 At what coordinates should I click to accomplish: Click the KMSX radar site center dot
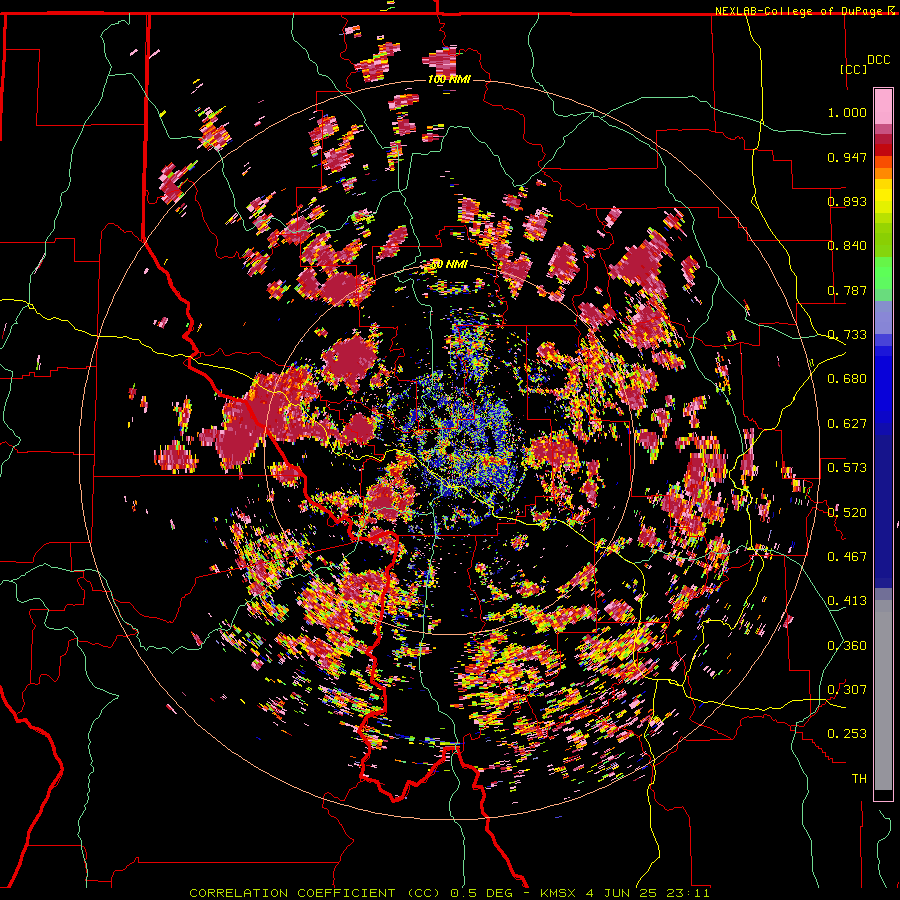click(x=448, y=450)
